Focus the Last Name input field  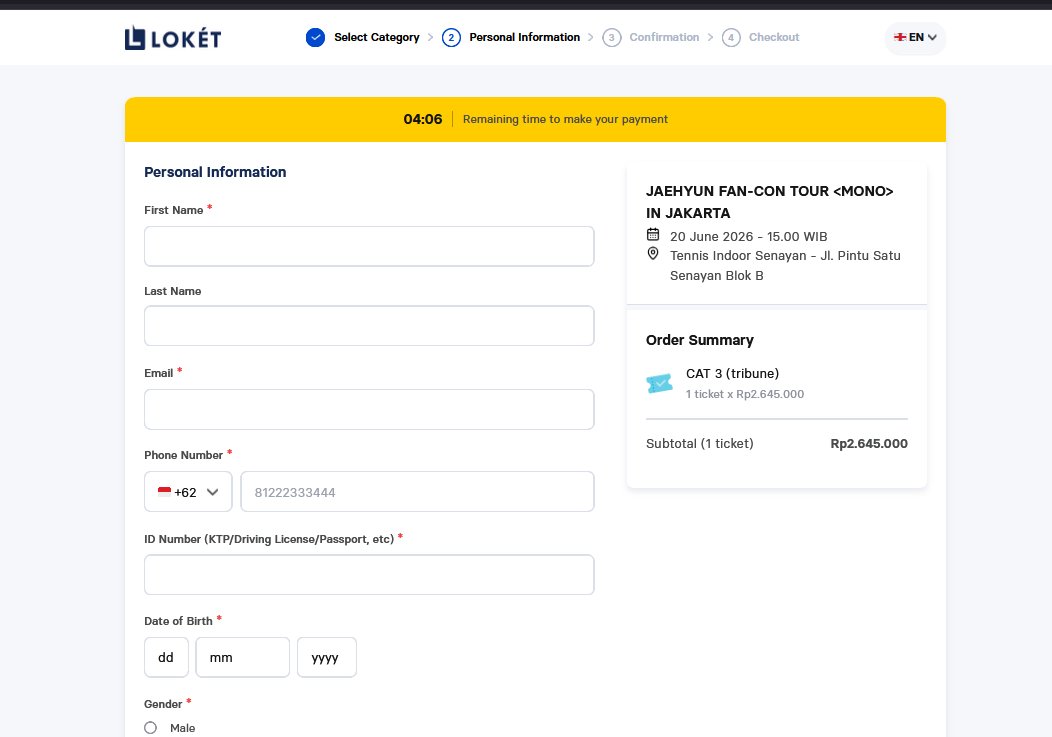point(369,326)
